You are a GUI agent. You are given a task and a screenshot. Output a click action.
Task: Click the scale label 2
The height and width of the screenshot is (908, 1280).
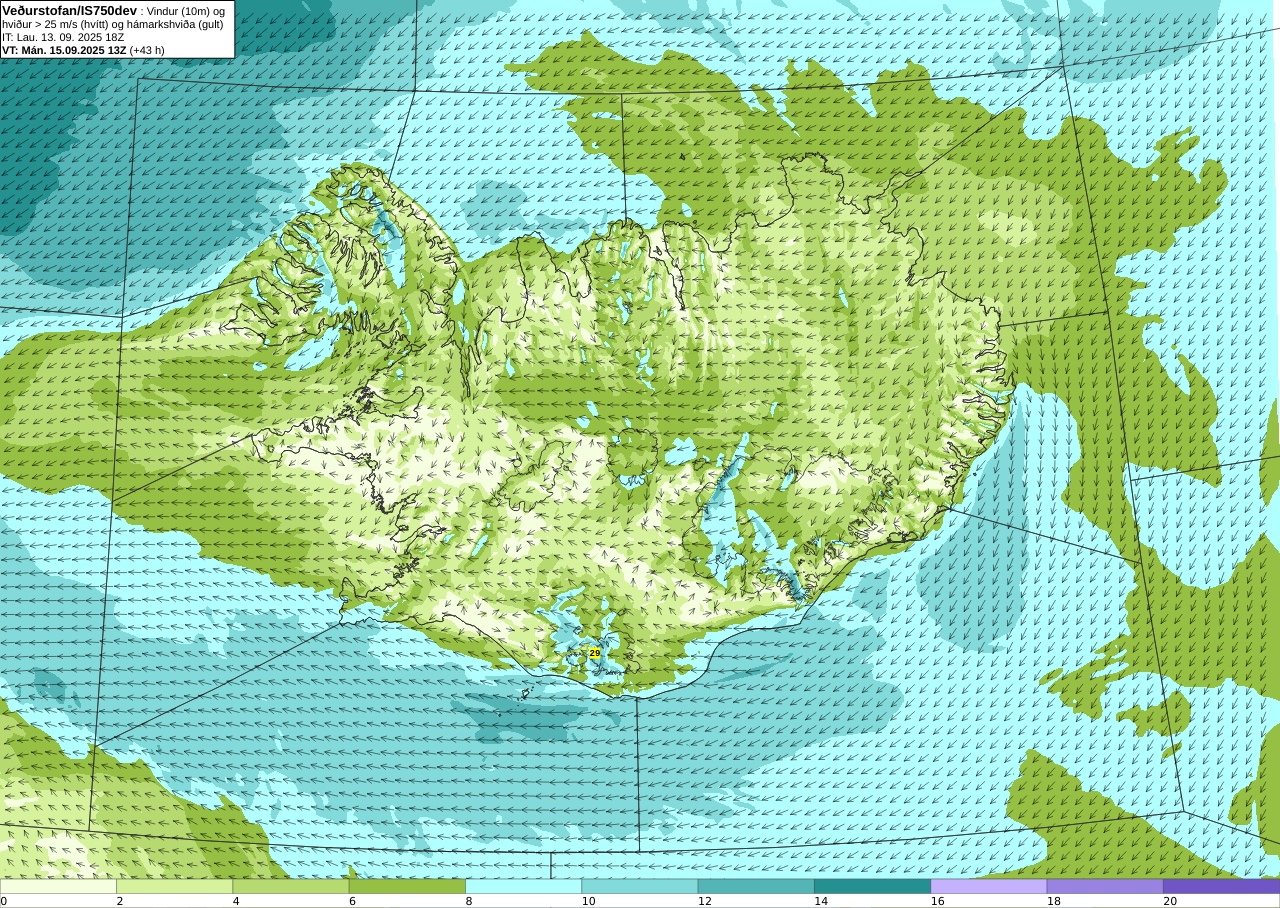120,901
